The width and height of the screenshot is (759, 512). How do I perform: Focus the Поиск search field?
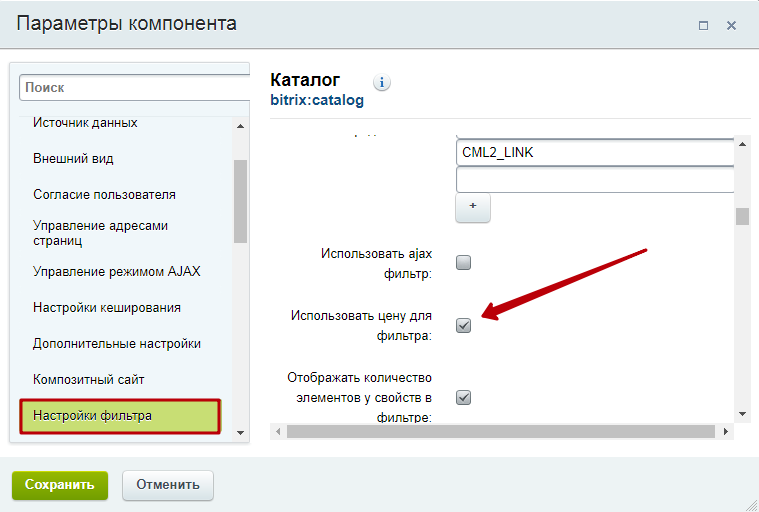tap(135, 88)
